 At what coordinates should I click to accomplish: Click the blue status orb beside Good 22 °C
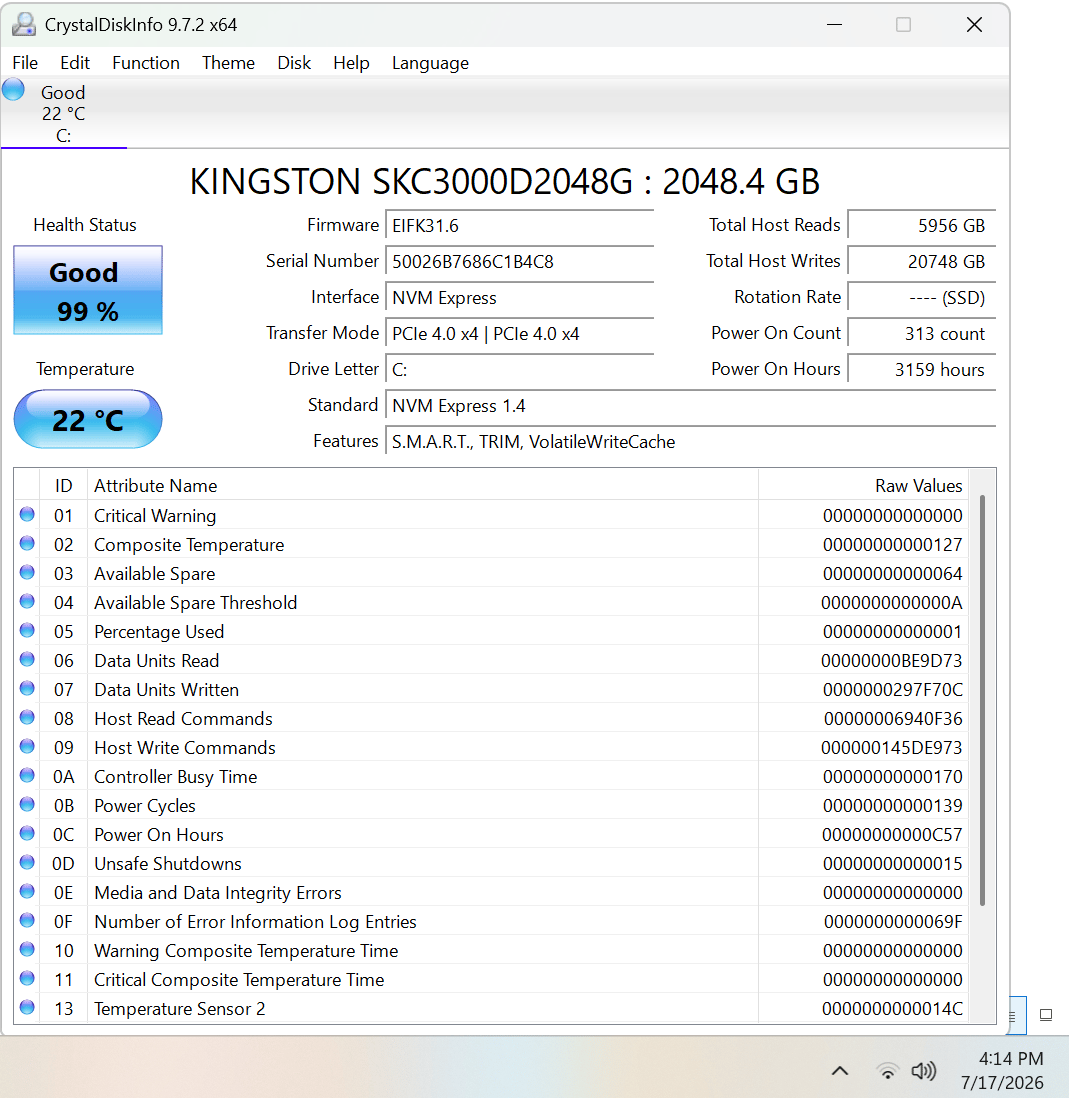click(x=13, y=90)
